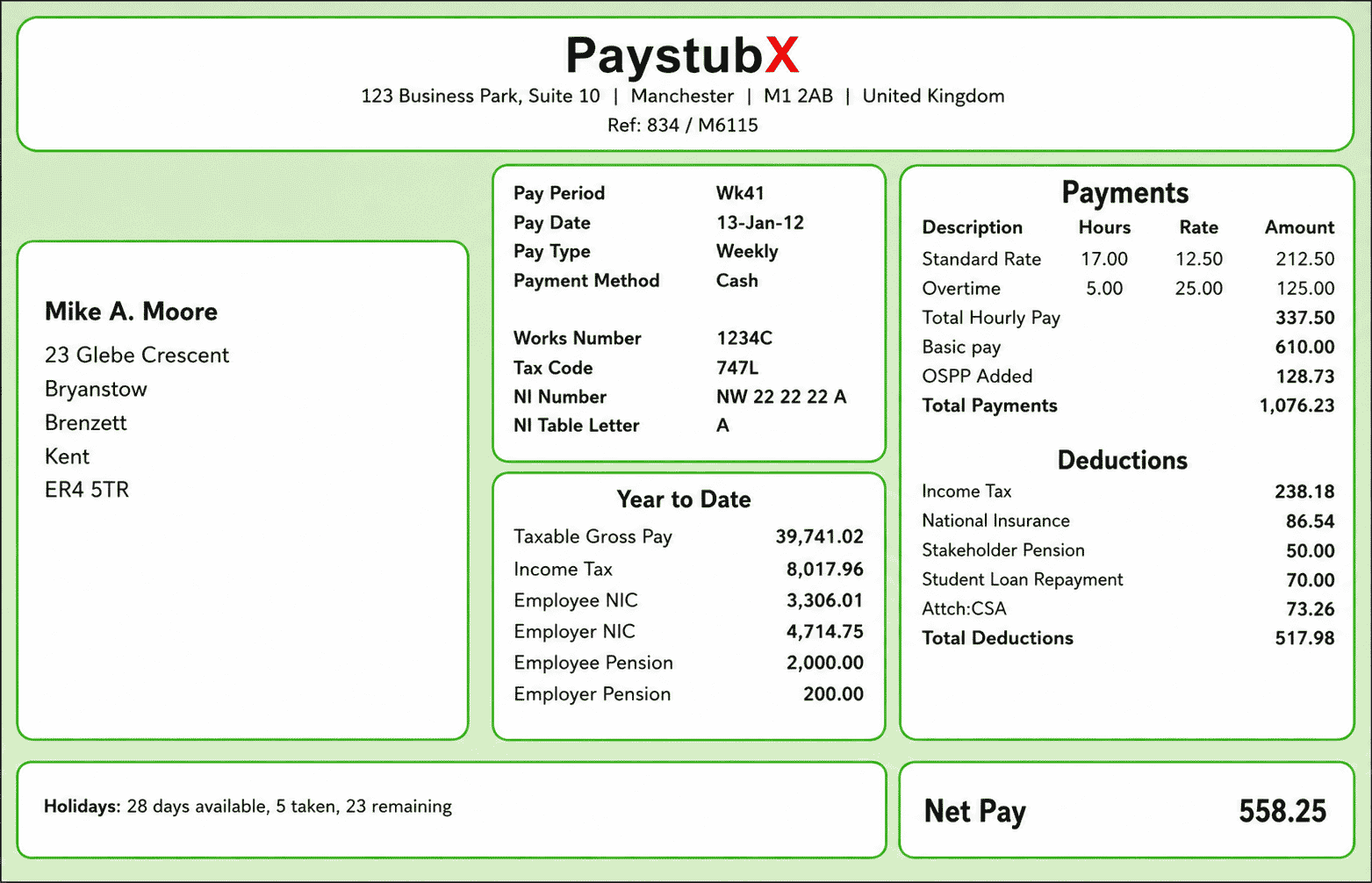Select Total Payments value '1,076.23'

coord(1297,406)
